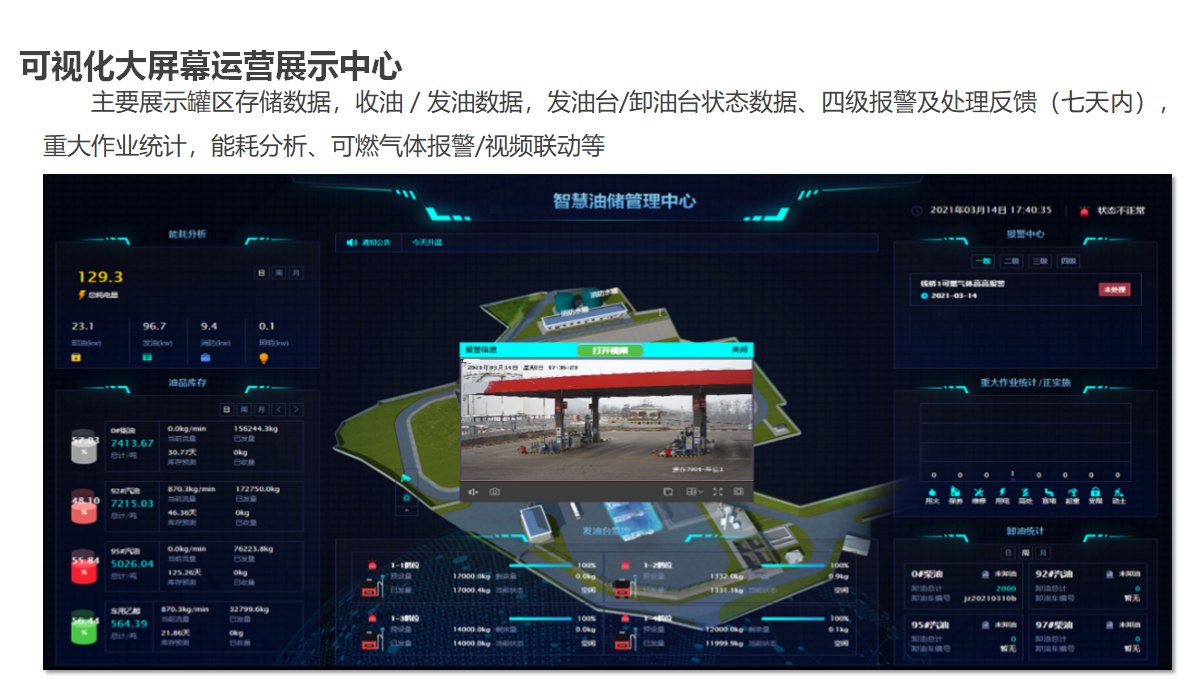
Task: Click the 打开视频 button on alarm popup
Action: coord(610,351)
